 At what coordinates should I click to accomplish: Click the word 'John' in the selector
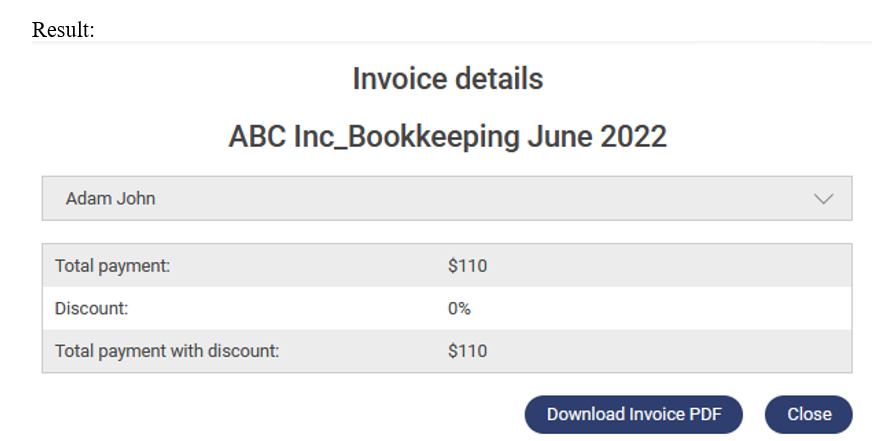[136, 198]
